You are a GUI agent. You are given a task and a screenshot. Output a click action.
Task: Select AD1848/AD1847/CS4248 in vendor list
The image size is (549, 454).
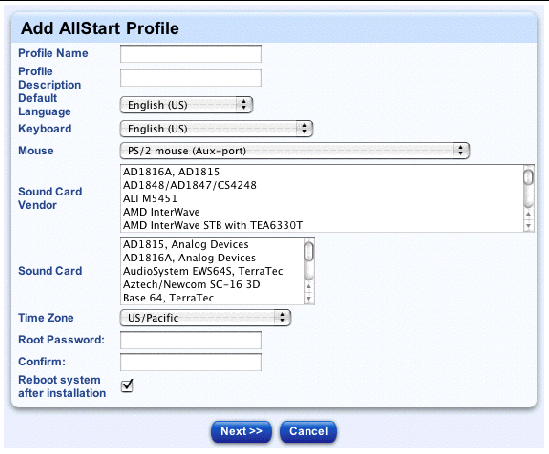click(321, 185)
